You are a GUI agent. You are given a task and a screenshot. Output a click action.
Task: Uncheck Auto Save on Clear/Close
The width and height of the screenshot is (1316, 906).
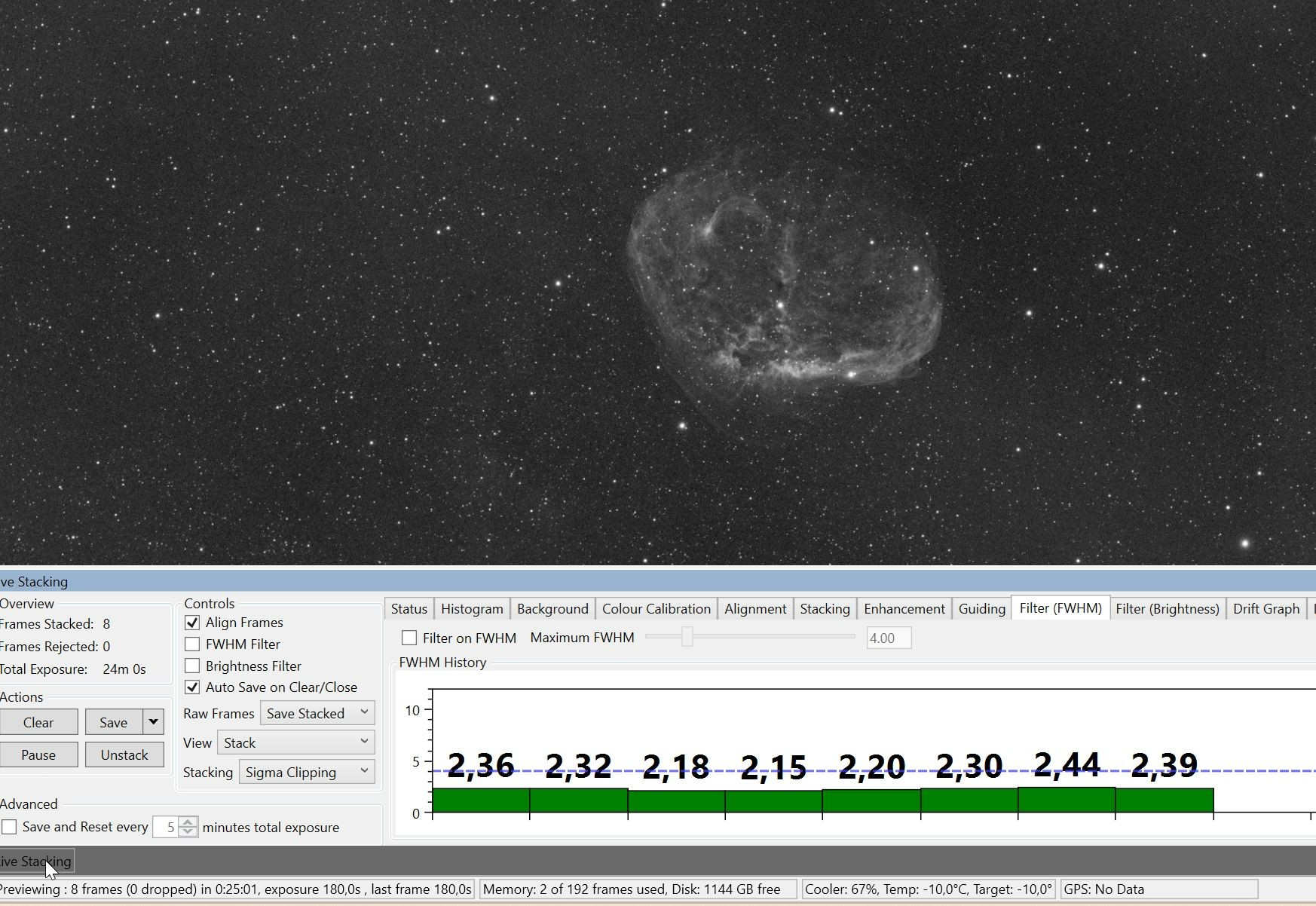[x=192, y=687]
